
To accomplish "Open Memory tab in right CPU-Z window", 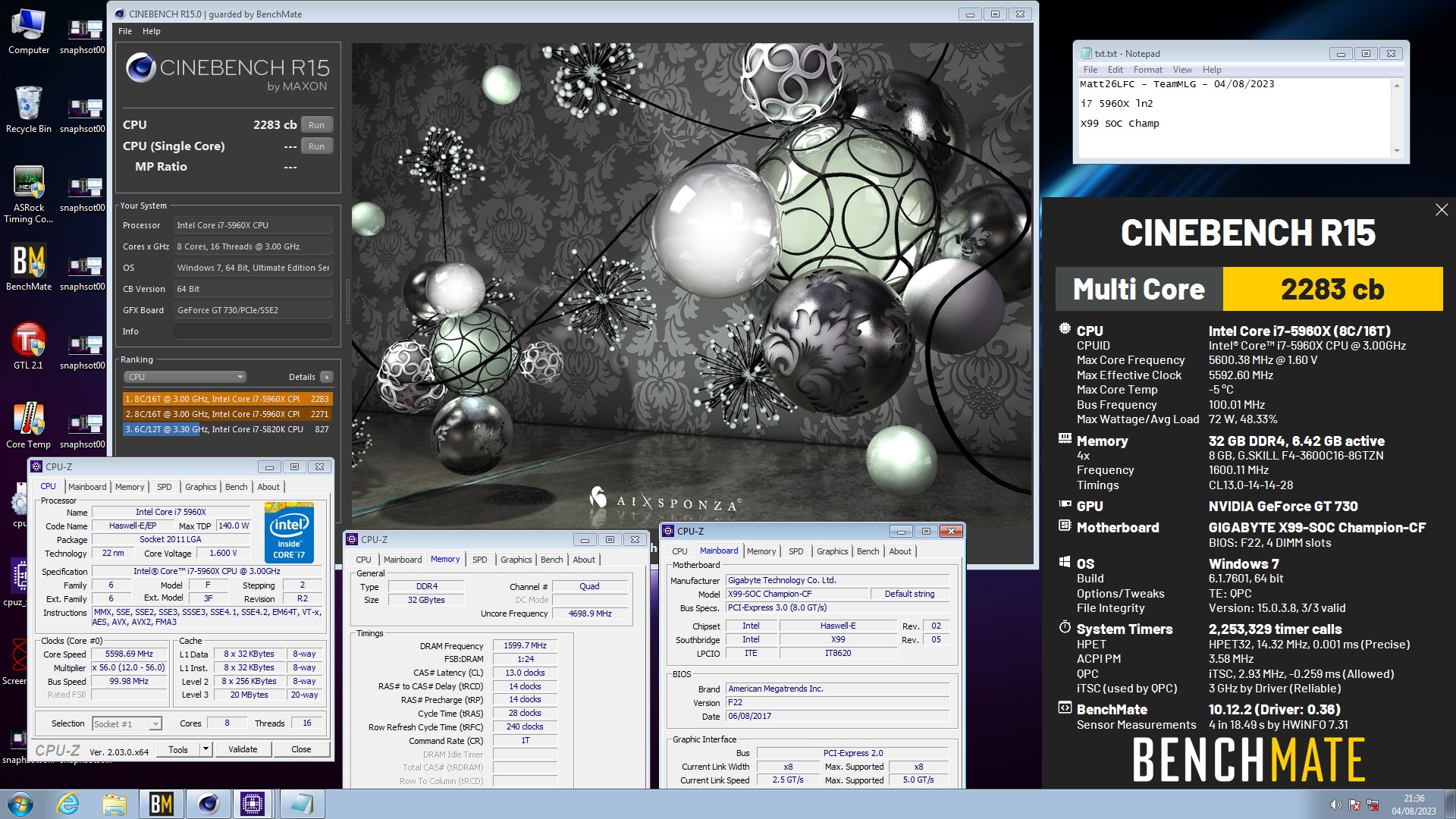I will pos(761,551).
